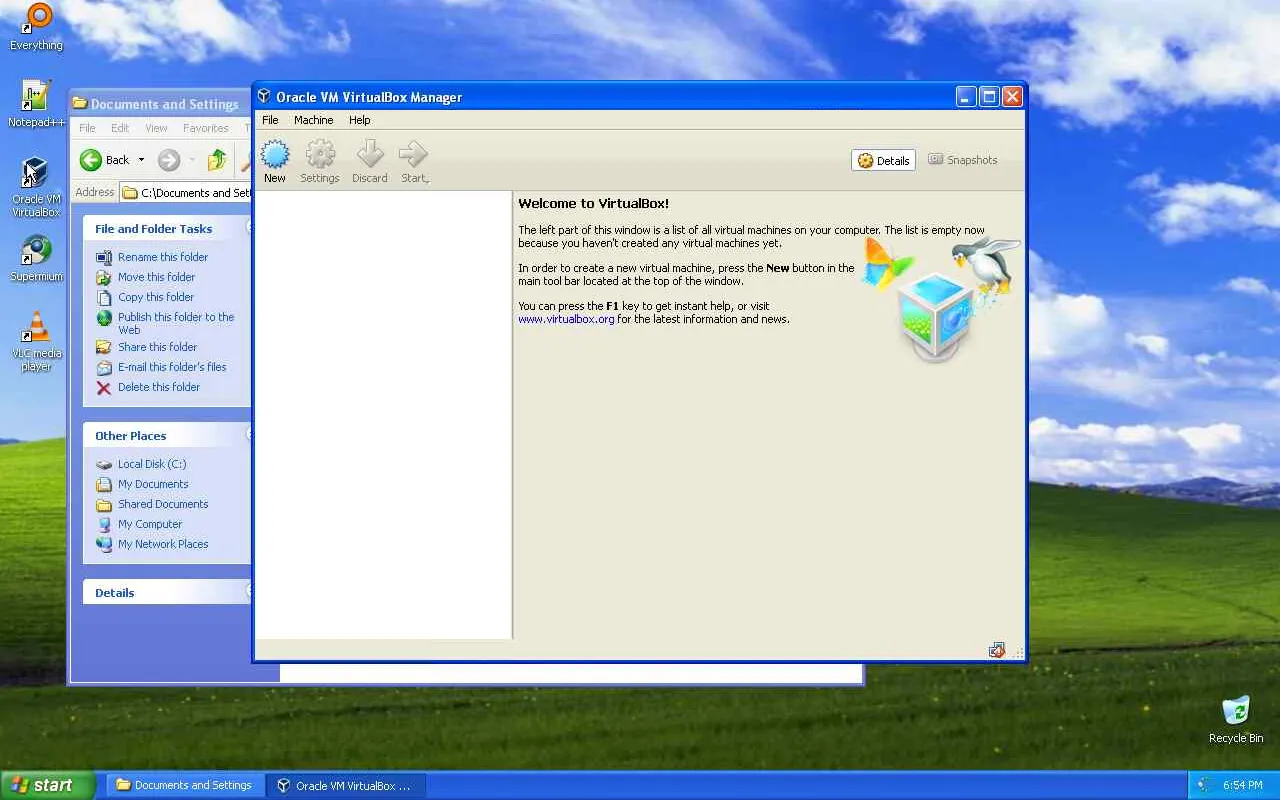Click the taskbar clock showing 6:54 PM
The height and width of the screenshot is (800, 1280).
pyautogui.click(x=1242, y=785)
